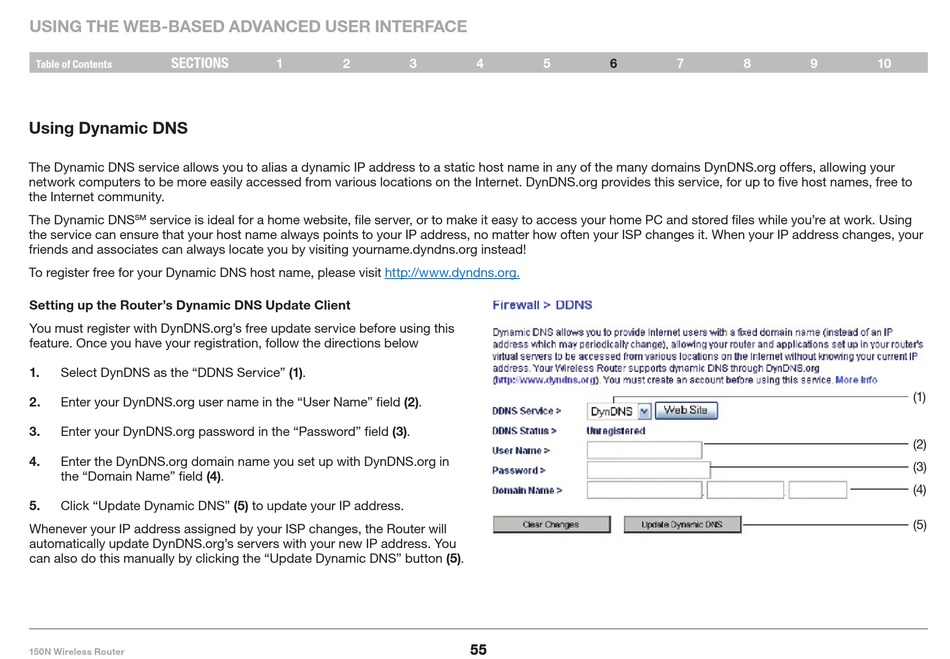This screenshot has height=659, width=950.
Task: Navigate to section 5
Action: pyautogui.click(x=546, y=64)
